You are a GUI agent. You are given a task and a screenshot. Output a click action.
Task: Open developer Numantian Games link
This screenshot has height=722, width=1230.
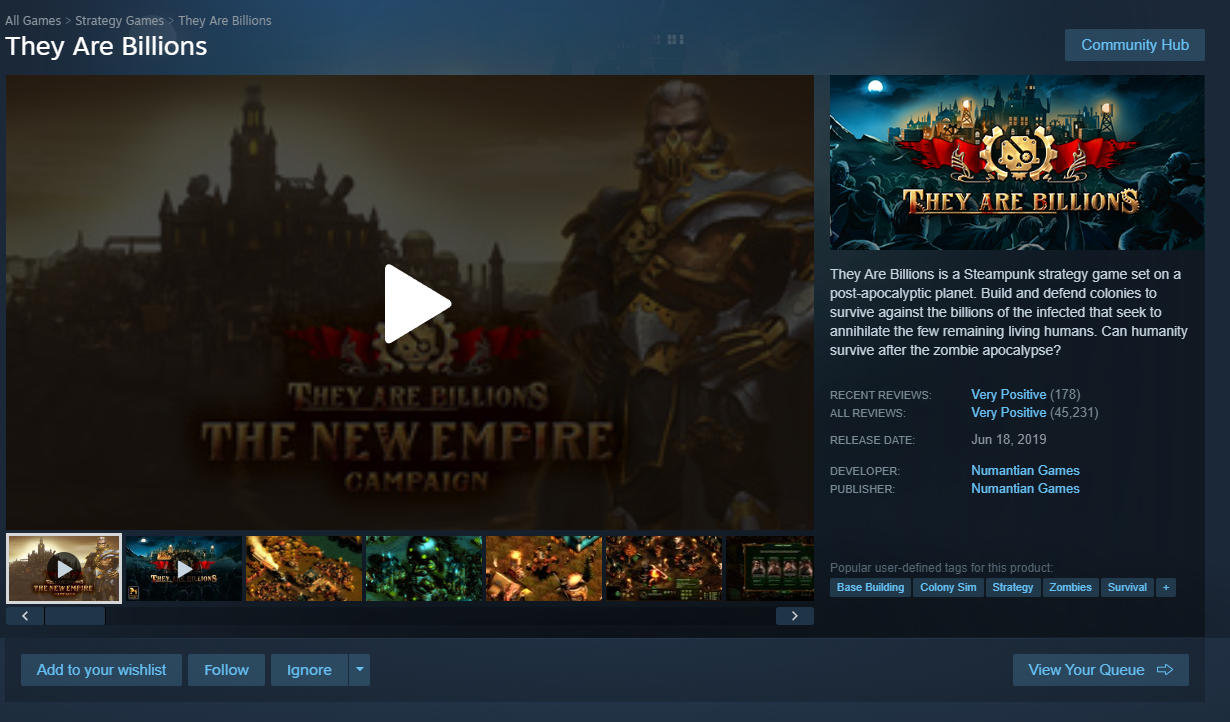pos(1025,470)
